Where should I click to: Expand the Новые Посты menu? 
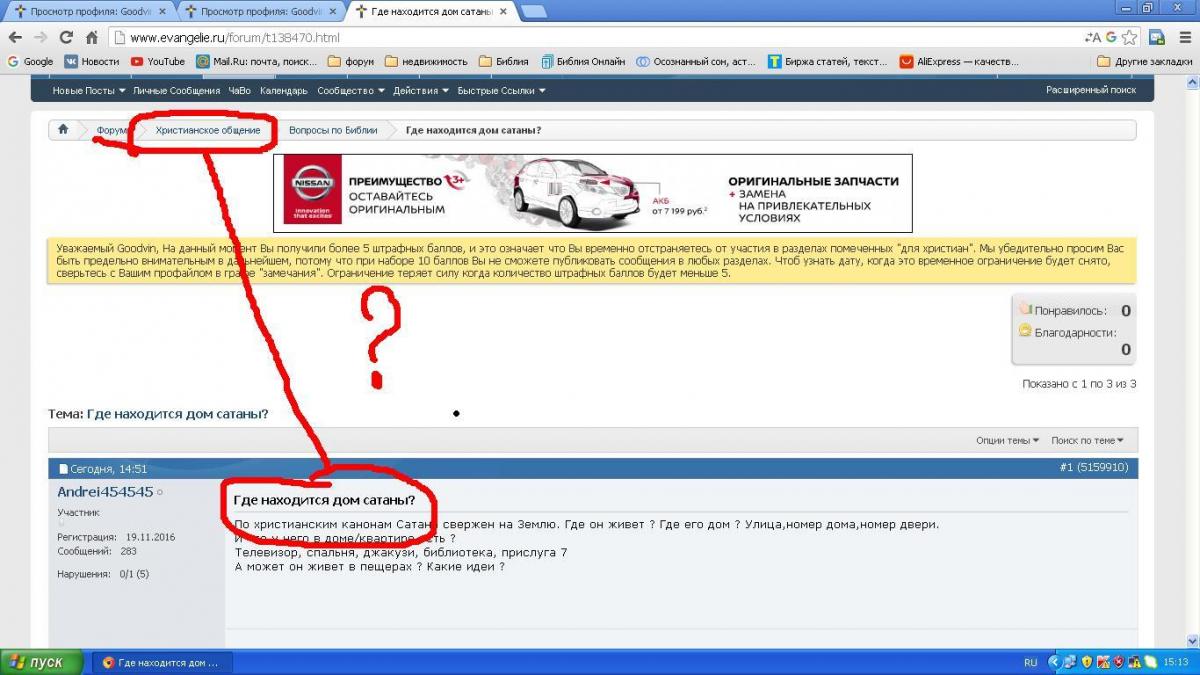[x=88, y=90]
